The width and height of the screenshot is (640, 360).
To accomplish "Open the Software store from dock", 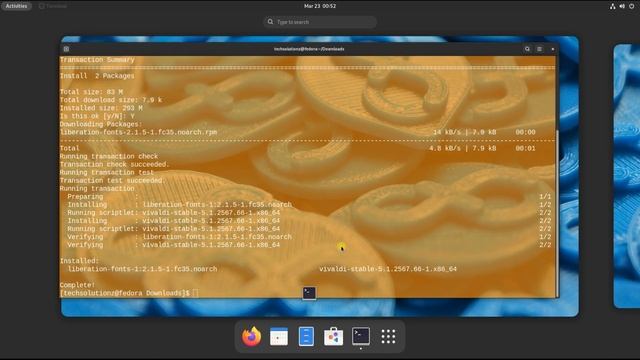I will 333,337.
